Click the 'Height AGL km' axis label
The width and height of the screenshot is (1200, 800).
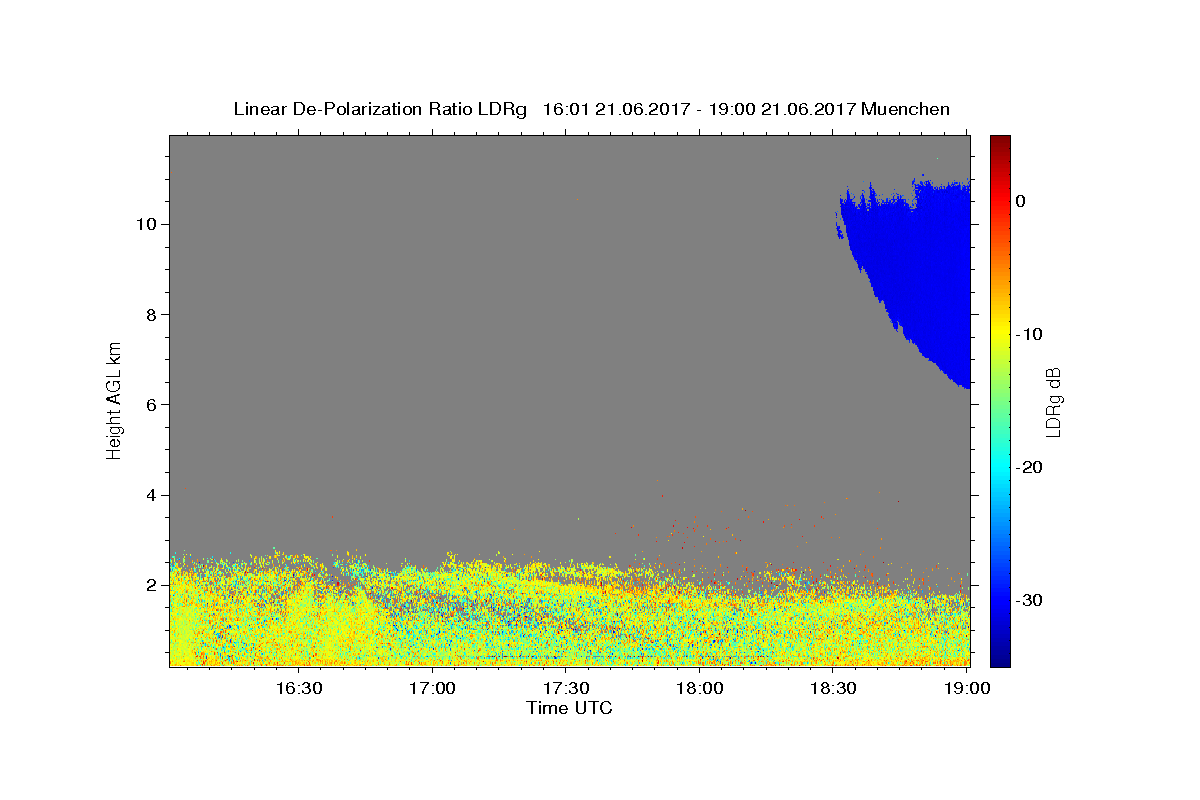pyautogui.click(x=115, y=401)
